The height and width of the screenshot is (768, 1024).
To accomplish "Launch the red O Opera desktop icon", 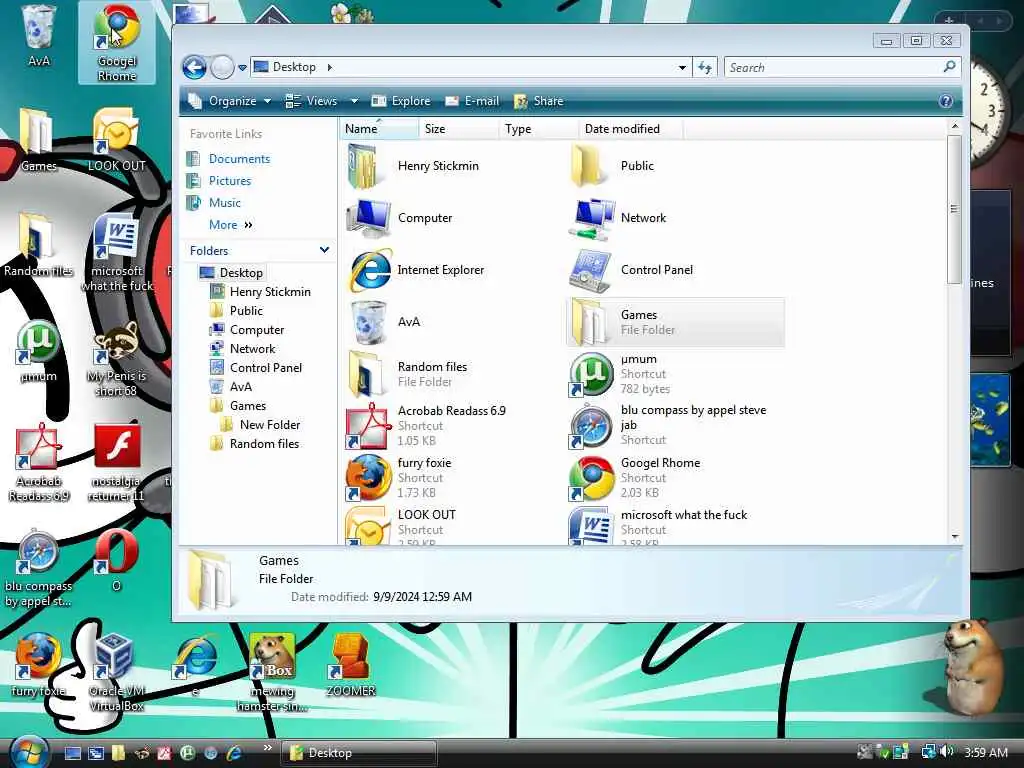I will tap(116, 560).
